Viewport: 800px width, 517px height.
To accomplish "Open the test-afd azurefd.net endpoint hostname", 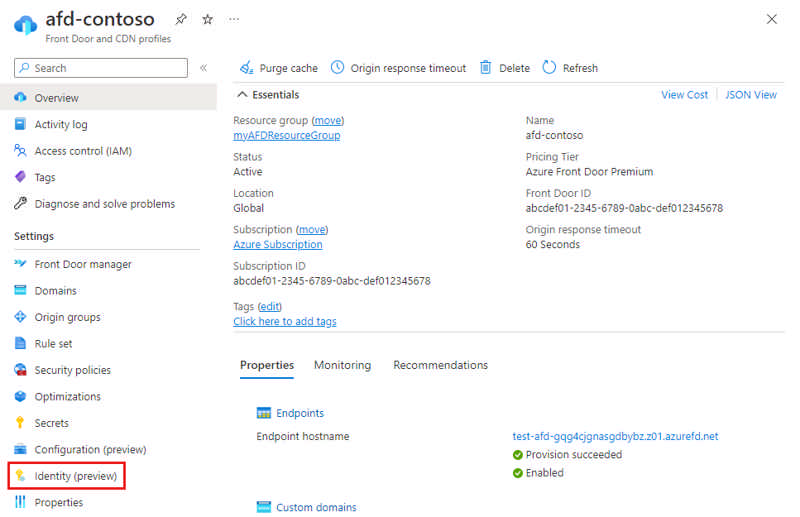I will click(615, 436).
